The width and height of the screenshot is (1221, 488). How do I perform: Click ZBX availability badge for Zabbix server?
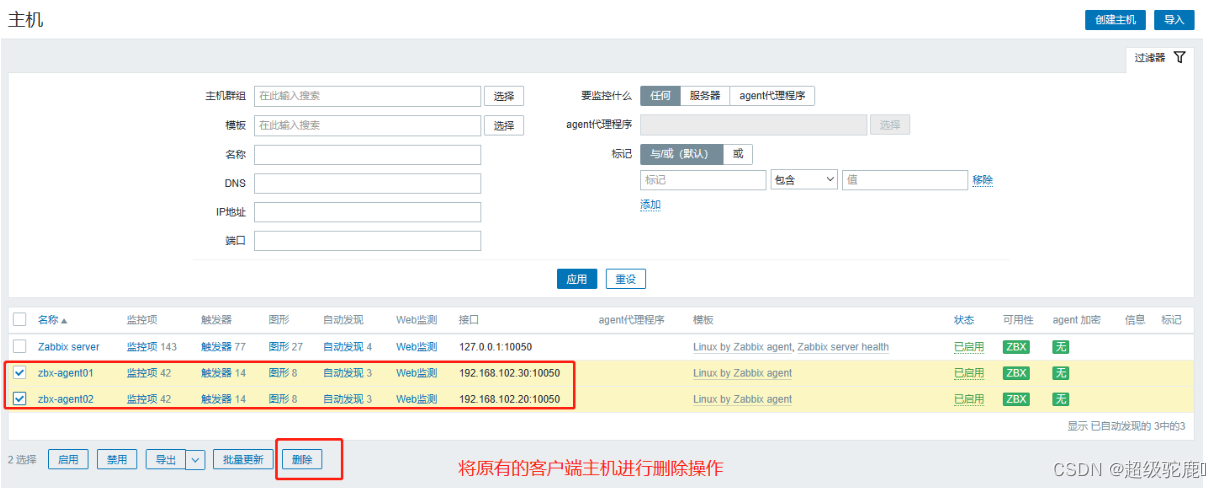(x=1016, y=347)
